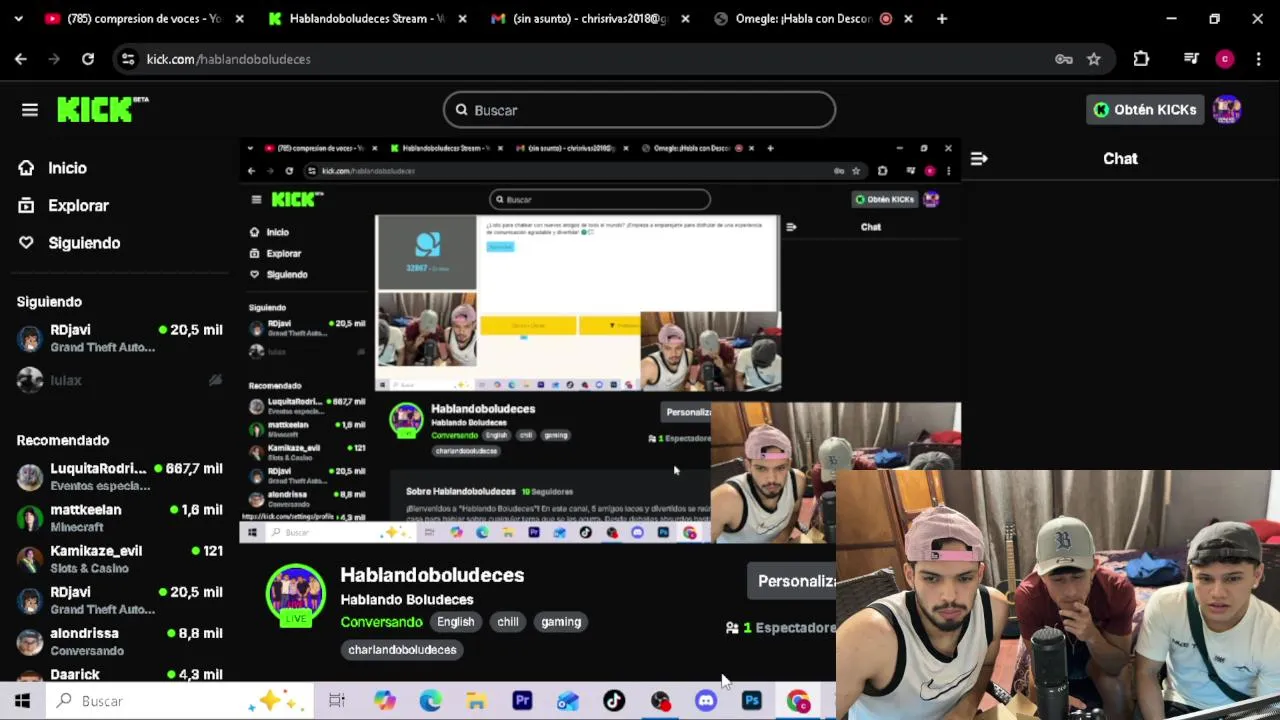Open the Outlook mail taskbar icon
The image size is (1280, 720).
coord(568,701)
